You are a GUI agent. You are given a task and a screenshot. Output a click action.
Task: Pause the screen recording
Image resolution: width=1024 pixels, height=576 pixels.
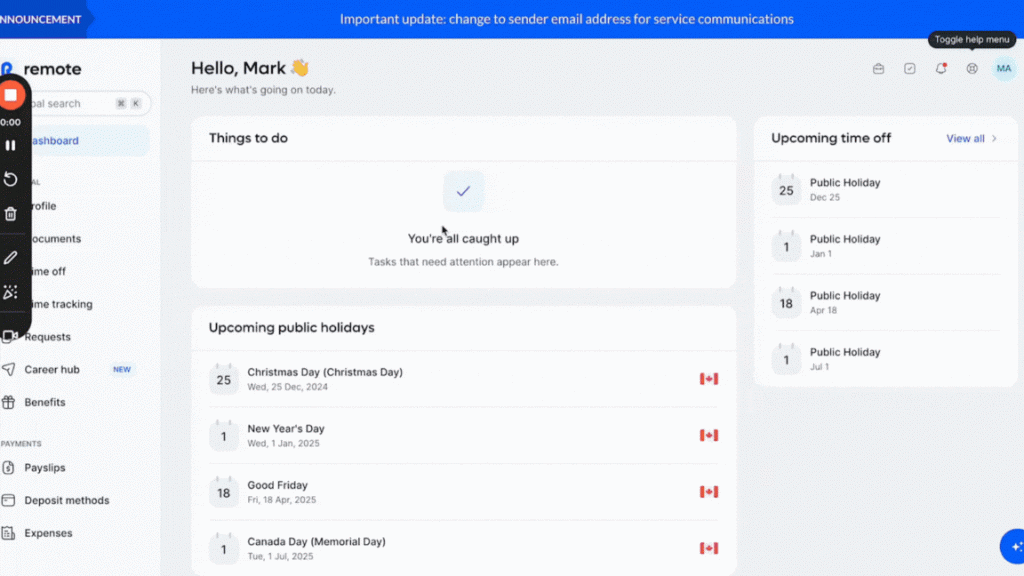(11, 145)
